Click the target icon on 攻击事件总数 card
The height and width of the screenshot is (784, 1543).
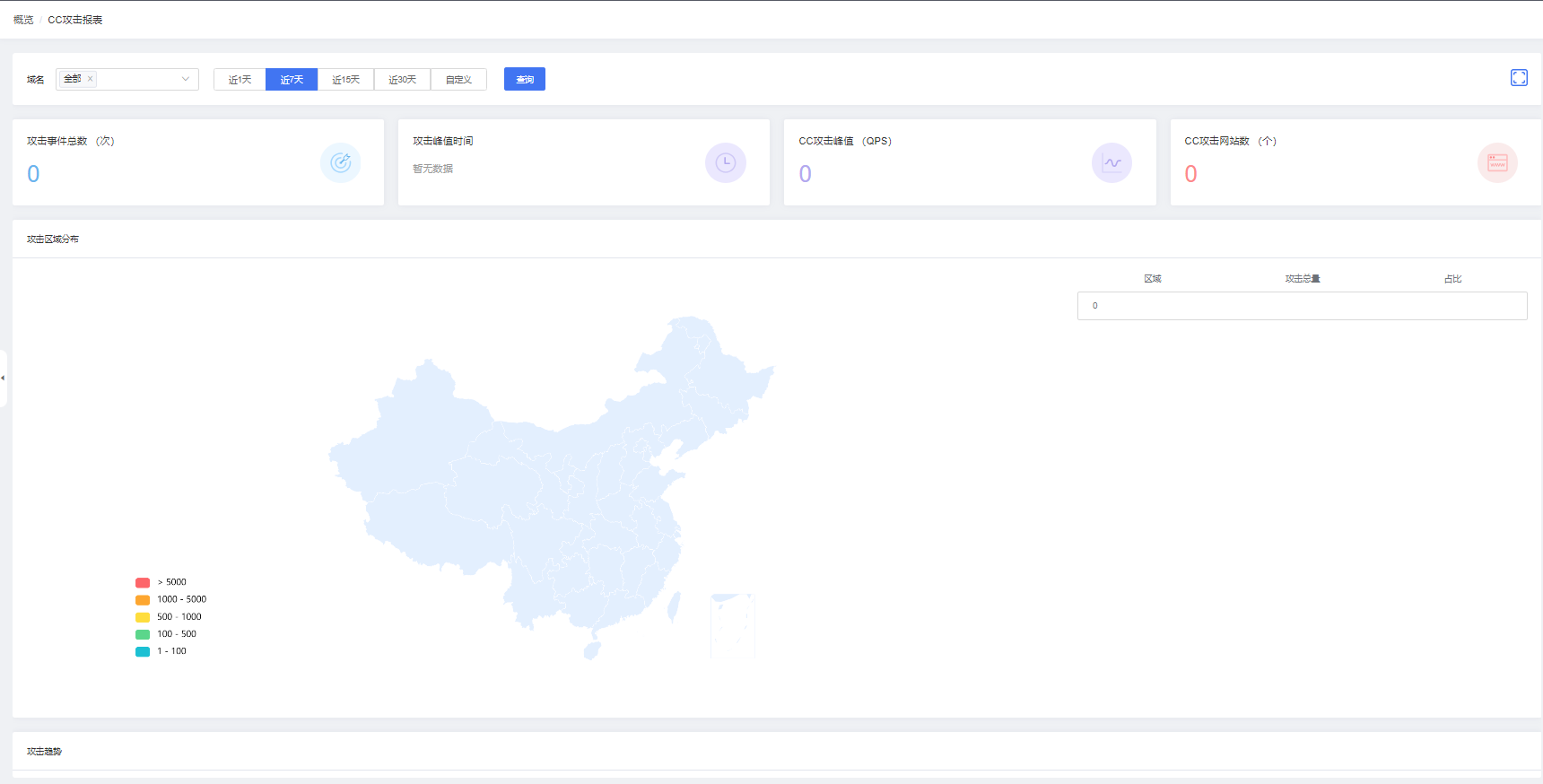[x=340, y=162]
